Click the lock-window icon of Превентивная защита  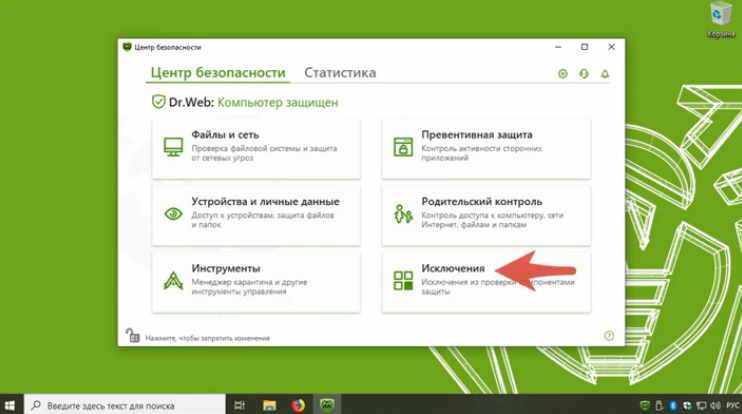tap(403, 147)
